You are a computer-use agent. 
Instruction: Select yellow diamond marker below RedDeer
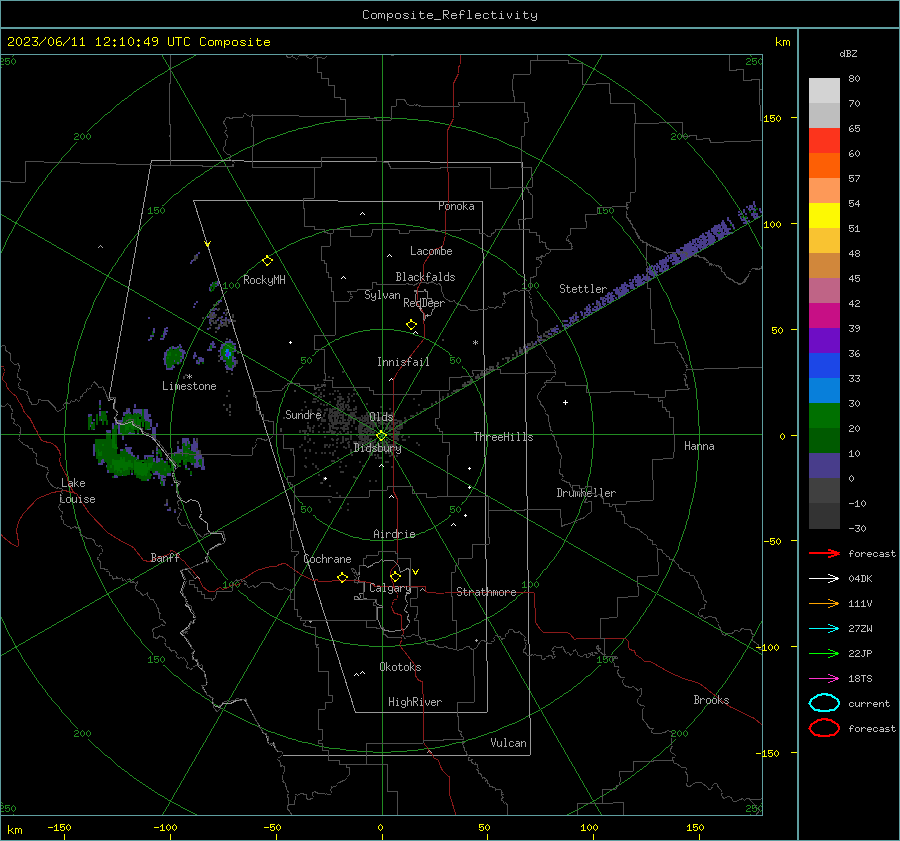411,325
